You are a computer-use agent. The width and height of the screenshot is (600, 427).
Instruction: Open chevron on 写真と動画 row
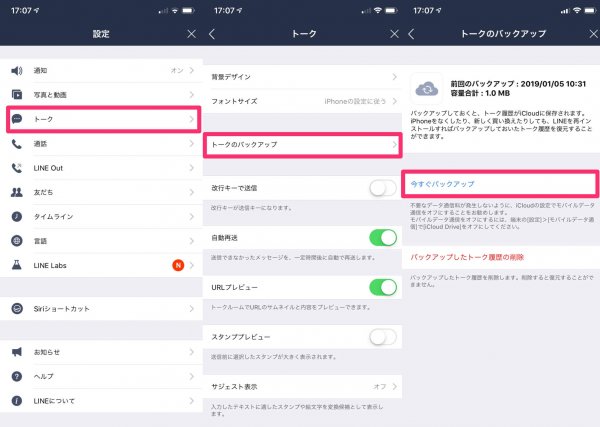[192, 95]
